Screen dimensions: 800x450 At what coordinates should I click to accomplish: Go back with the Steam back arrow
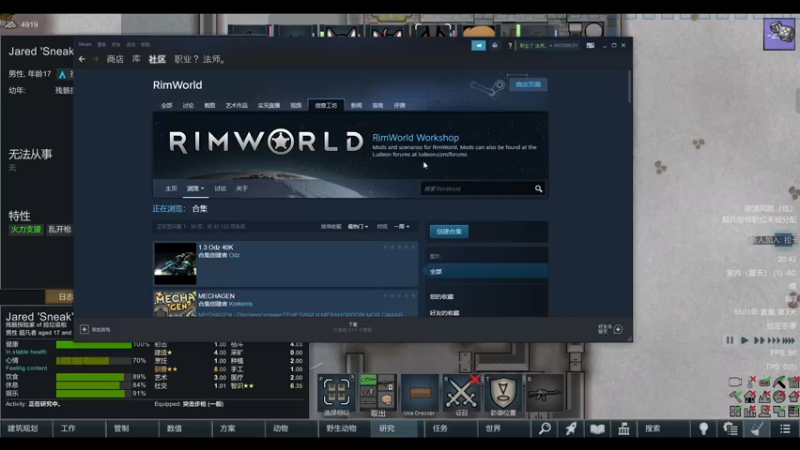pos(82,59)
